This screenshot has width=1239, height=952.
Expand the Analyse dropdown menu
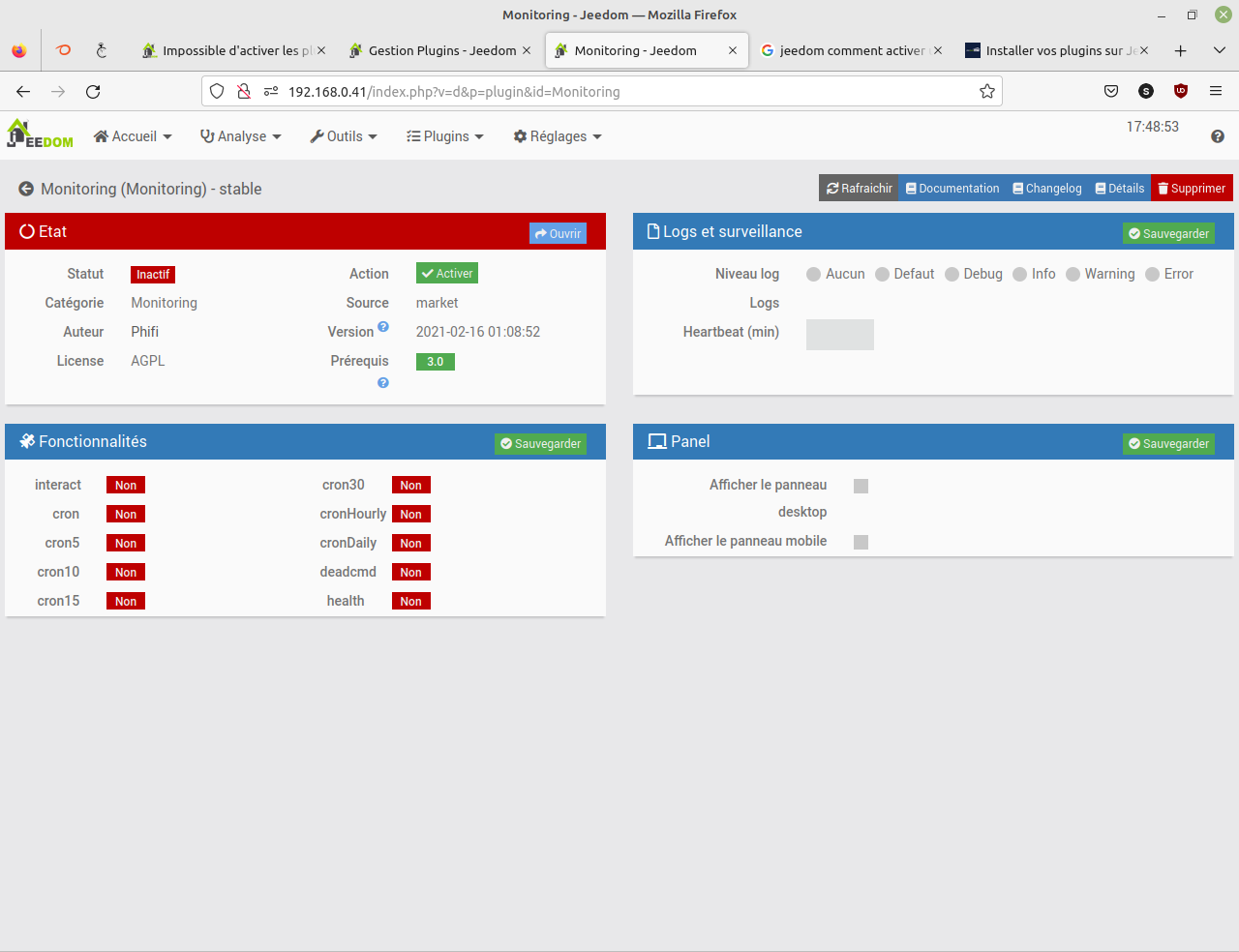click(241, 136)
